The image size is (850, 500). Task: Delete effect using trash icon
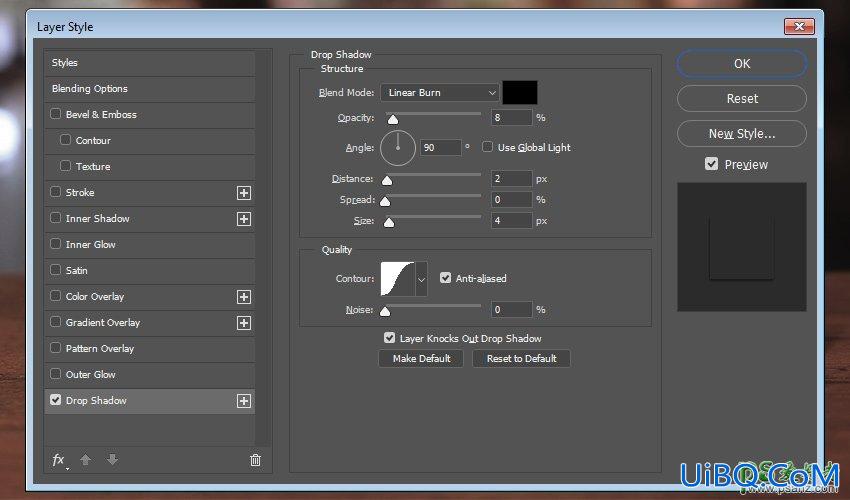click(x=255, y=460)
